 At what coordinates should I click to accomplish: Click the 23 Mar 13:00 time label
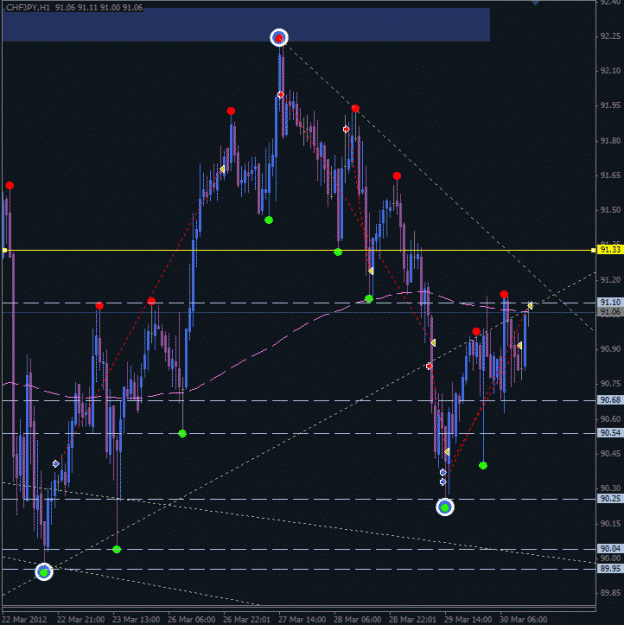point(136,619)
